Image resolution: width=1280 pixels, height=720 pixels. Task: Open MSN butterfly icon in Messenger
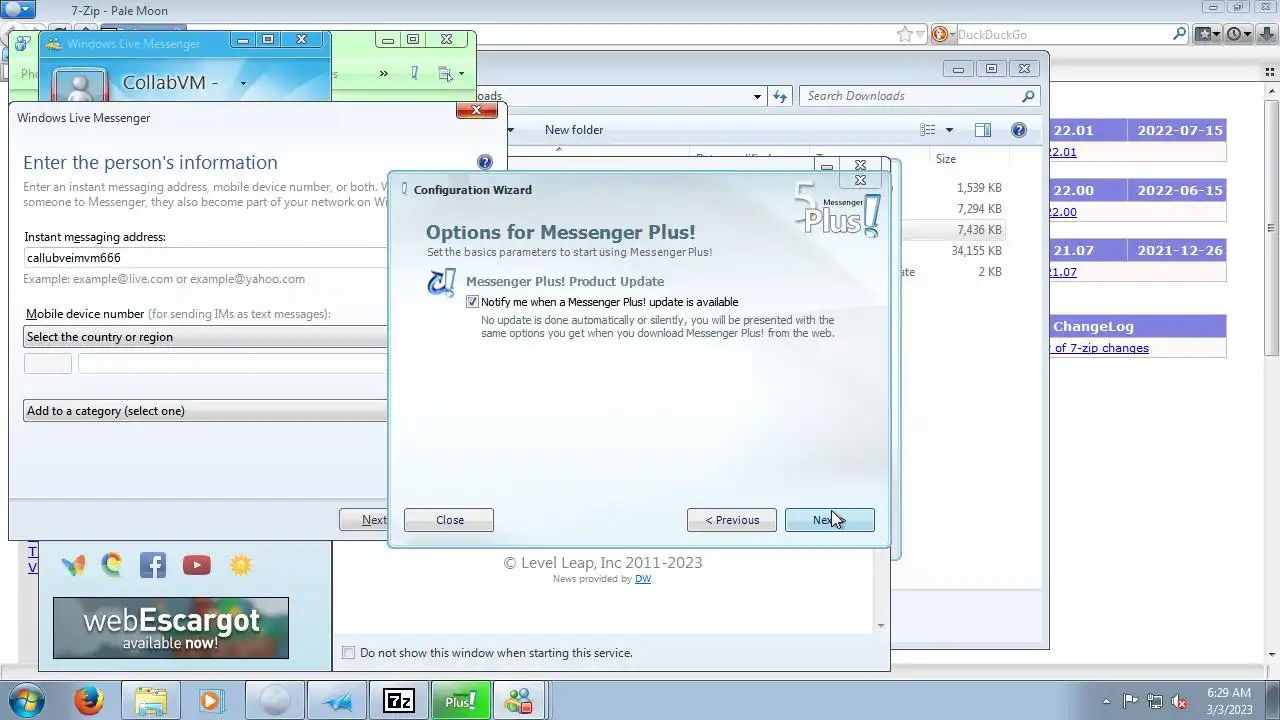point(73,565)
